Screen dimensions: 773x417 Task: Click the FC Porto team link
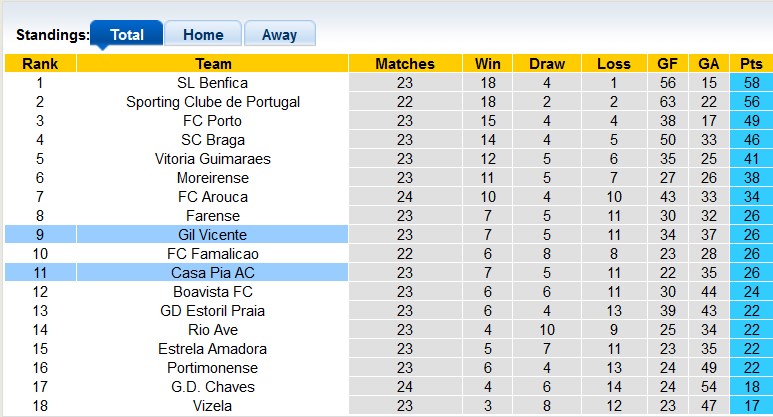pos(212,121)
